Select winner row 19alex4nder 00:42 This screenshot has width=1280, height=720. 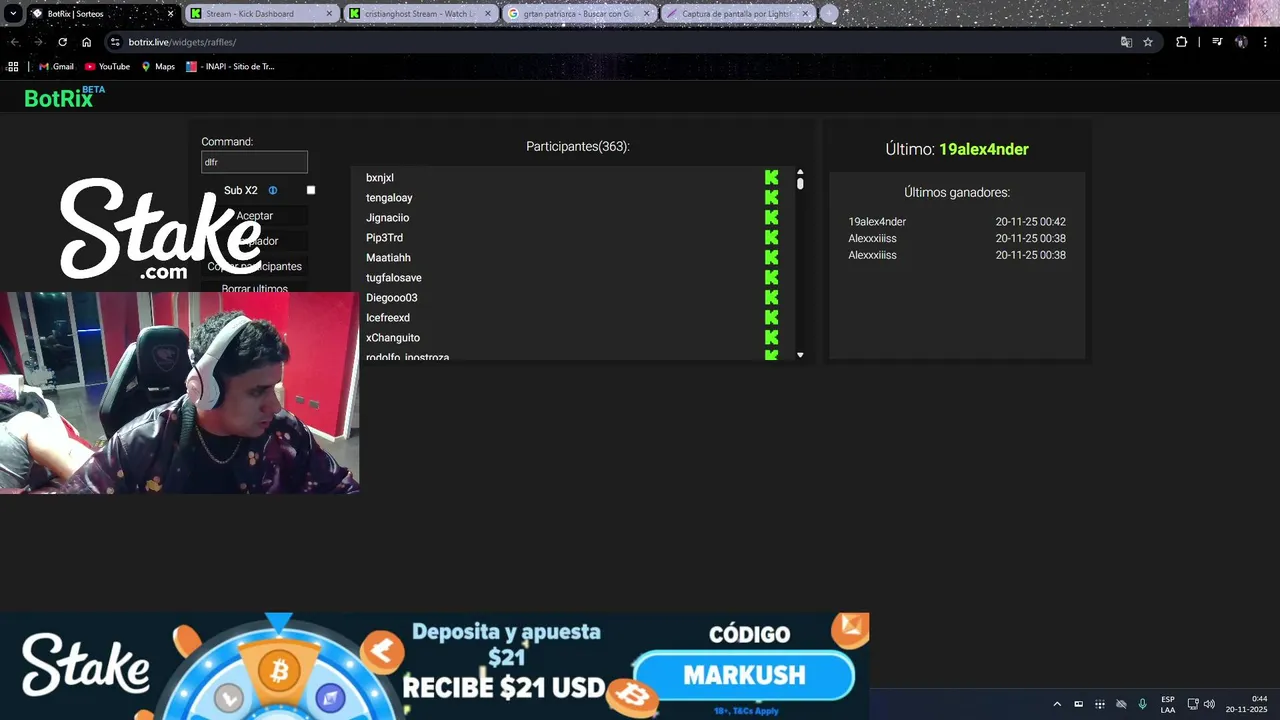pyautogui.click(x=957, y=221)
